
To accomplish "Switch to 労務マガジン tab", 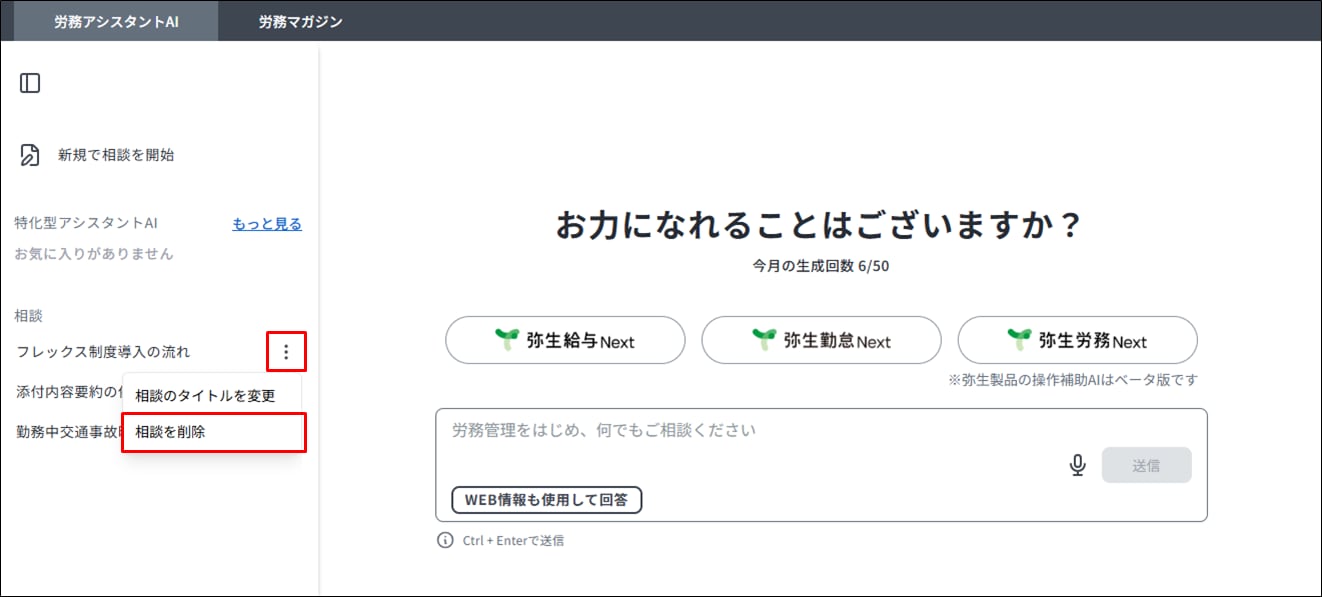I will coord(300,21).
